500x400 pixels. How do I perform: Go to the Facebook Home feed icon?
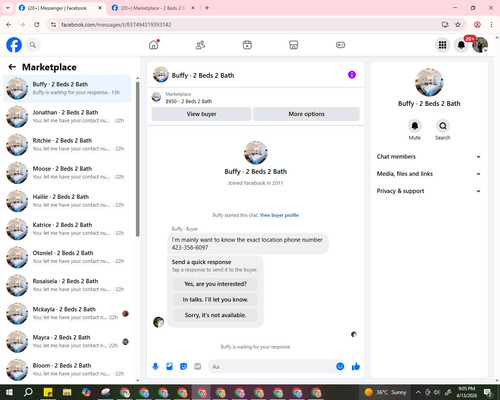click(x=154, y=45)
